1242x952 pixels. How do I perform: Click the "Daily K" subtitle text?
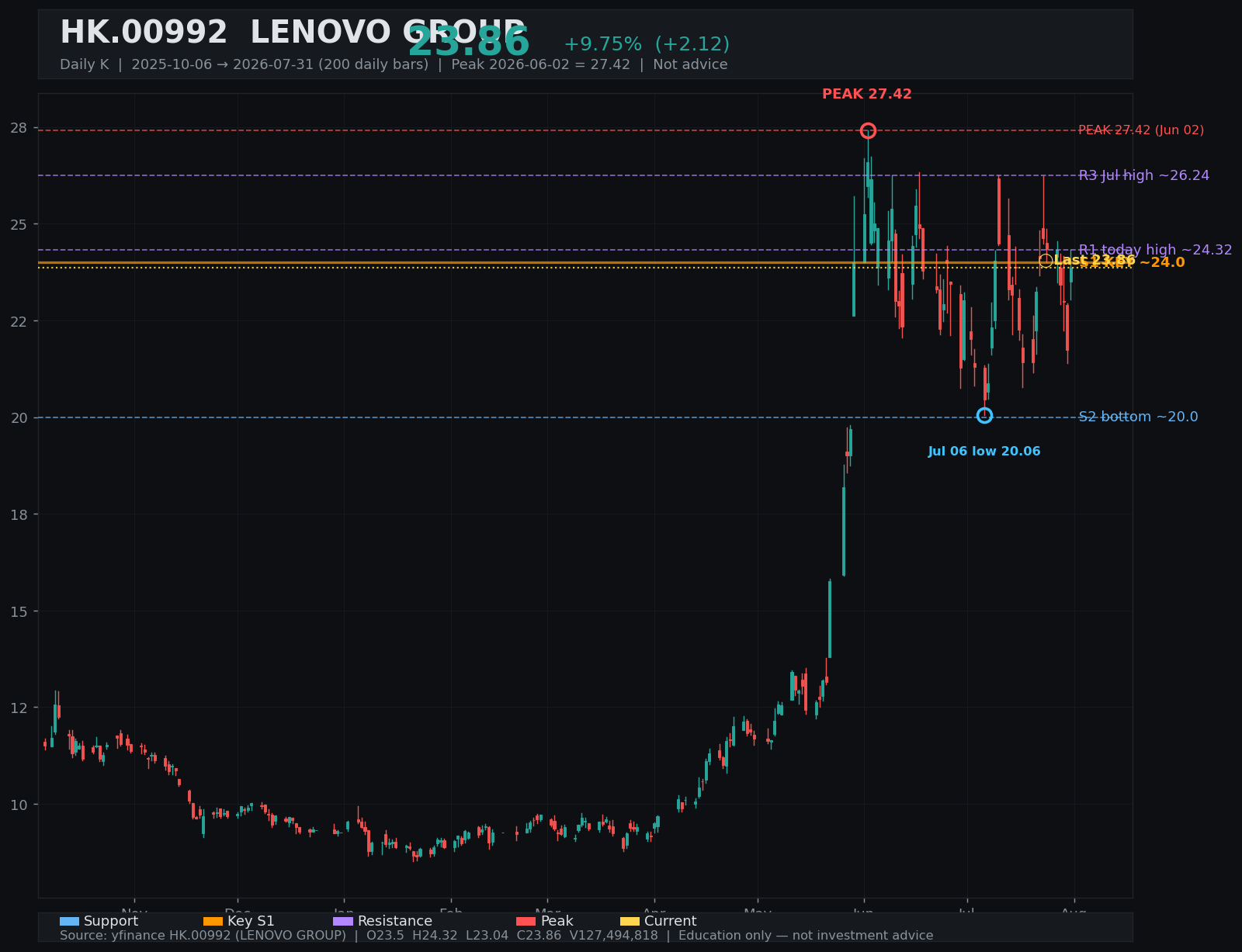tap(85, 64)
